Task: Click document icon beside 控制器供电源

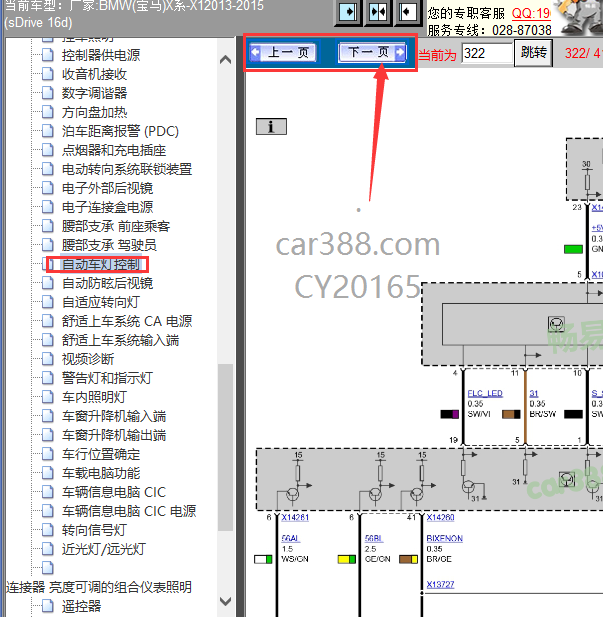Action: point(48,55)
